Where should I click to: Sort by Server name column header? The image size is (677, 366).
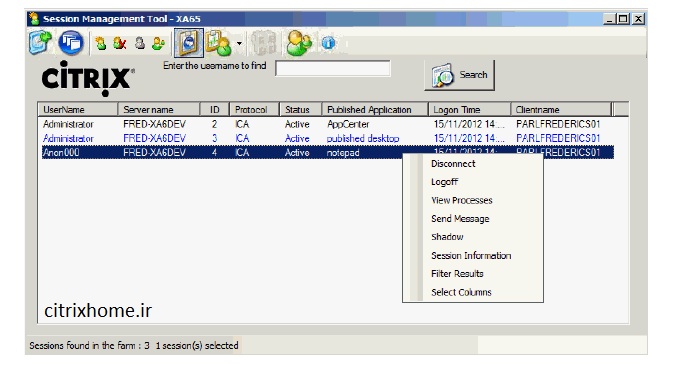[158, 110]
